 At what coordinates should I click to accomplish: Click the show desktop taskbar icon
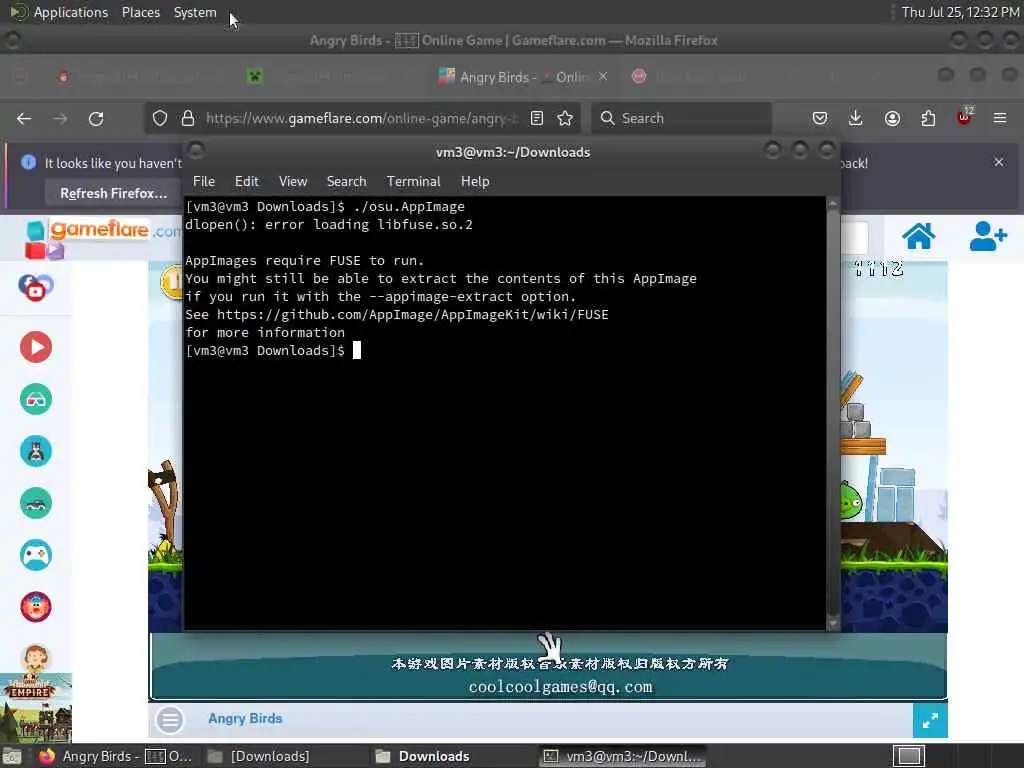(x=12, y=756)
